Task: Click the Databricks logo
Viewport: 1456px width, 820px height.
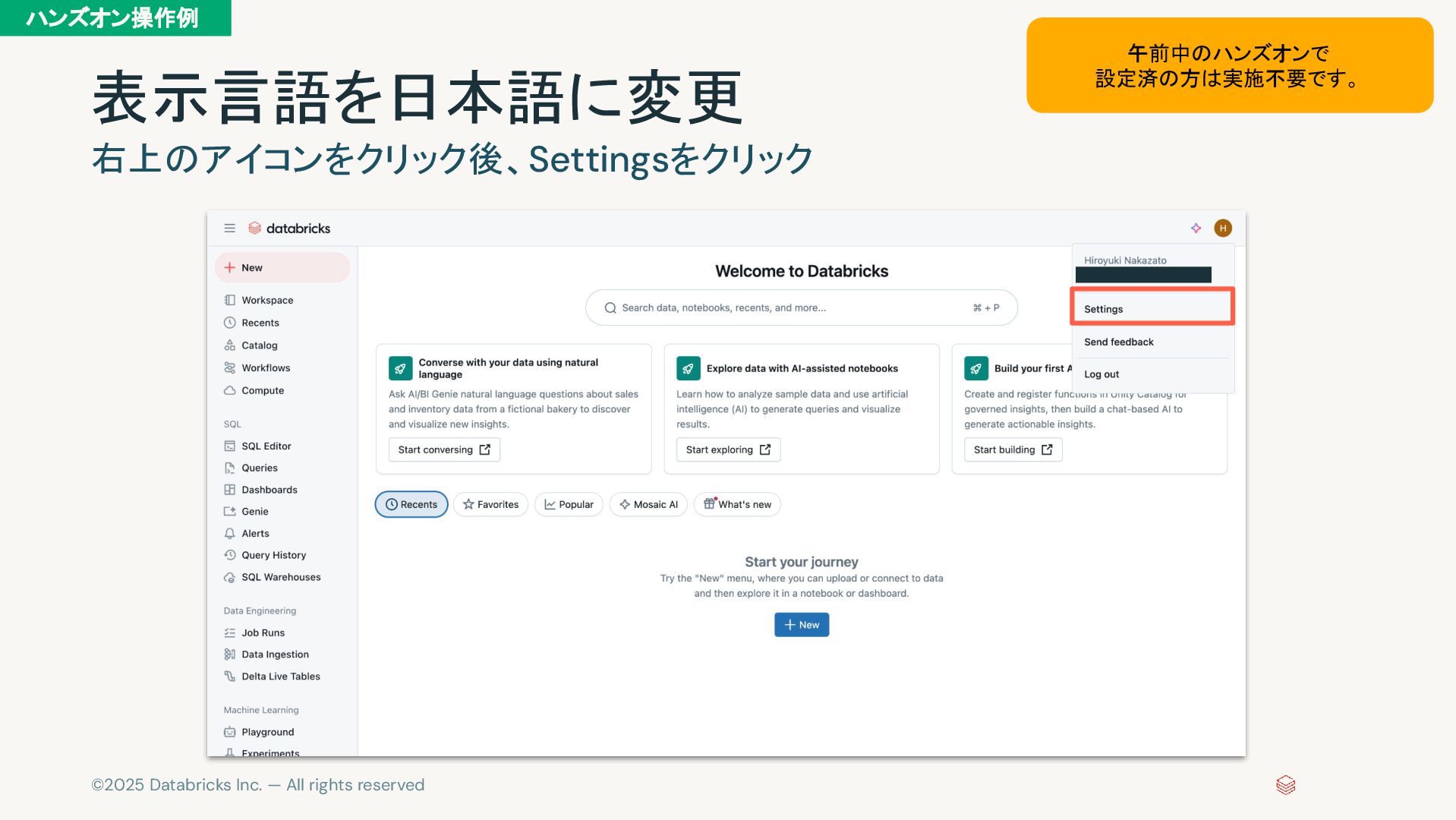Action: point(289,229)
